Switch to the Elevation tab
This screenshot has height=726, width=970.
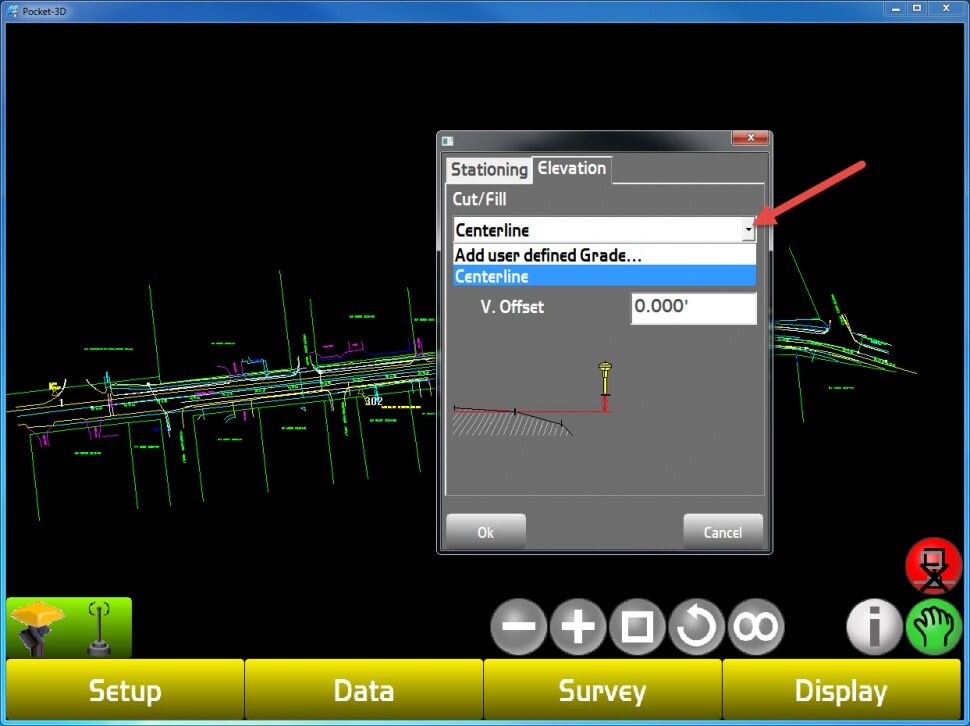pos(572,169)
